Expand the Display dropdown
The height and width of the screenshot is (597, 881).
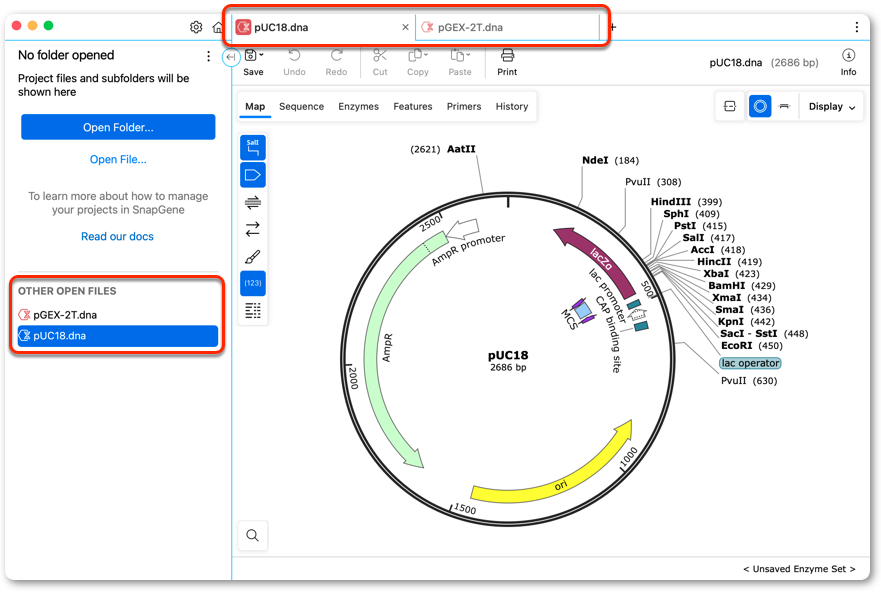[x=831, y=107]
